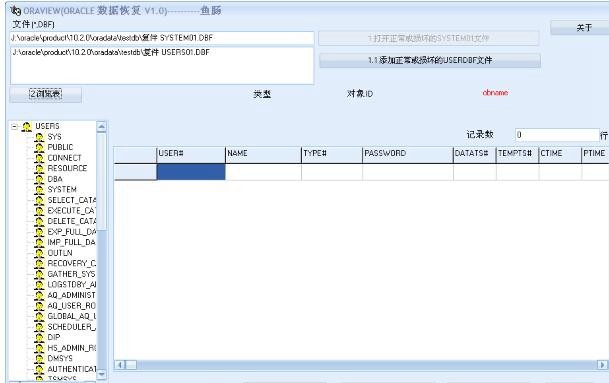Click the DATATS# column header
Viewport: 609px width, 383px height.
coord(475,154)
